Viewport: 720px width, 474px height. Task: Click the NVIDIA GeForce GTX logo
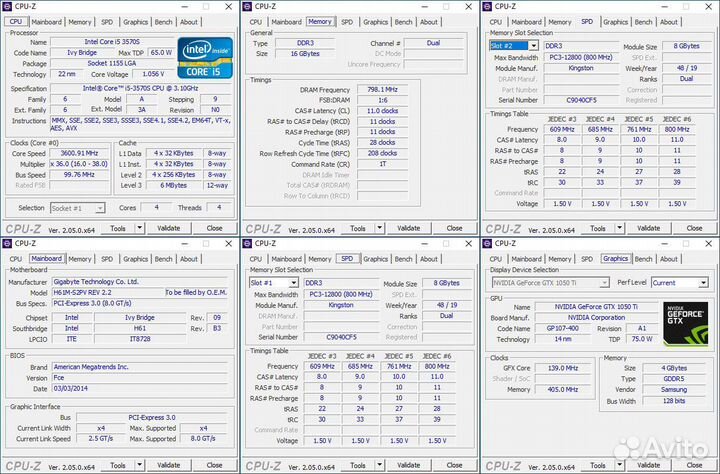point(686,323)
